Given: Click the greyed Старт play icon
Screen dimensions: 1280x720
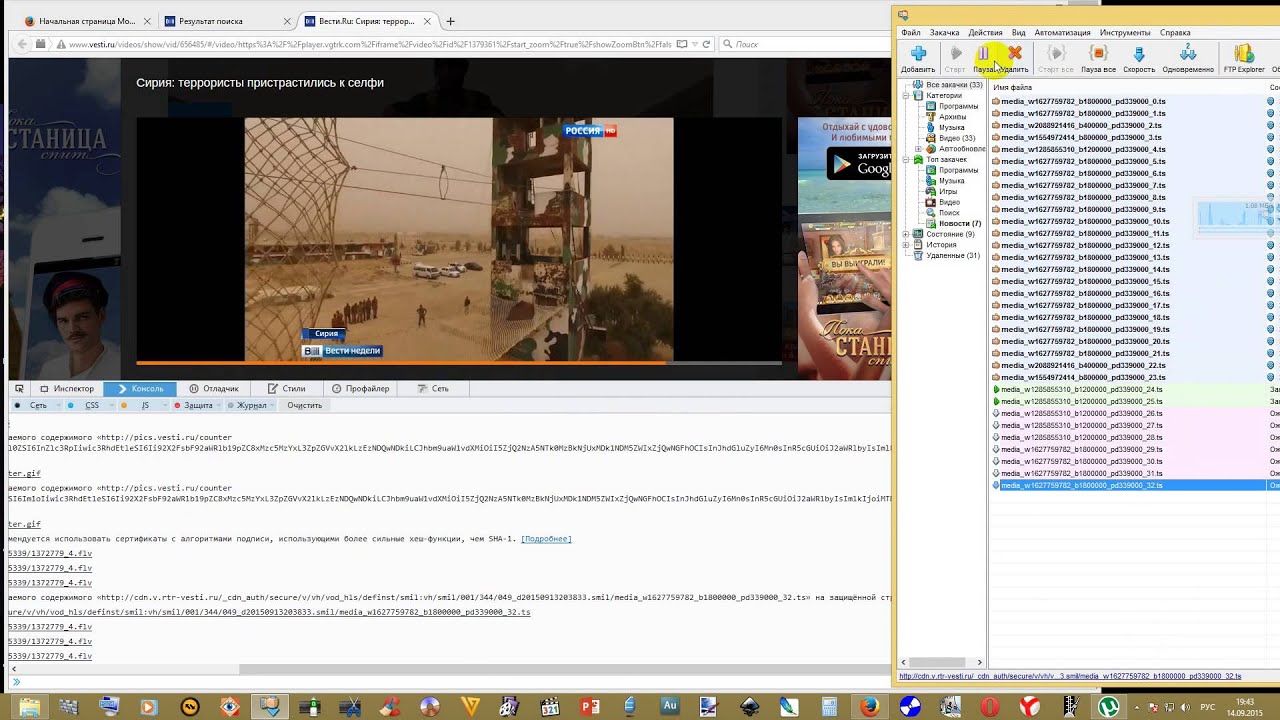Looking at the screenshot, I should 956,53.
